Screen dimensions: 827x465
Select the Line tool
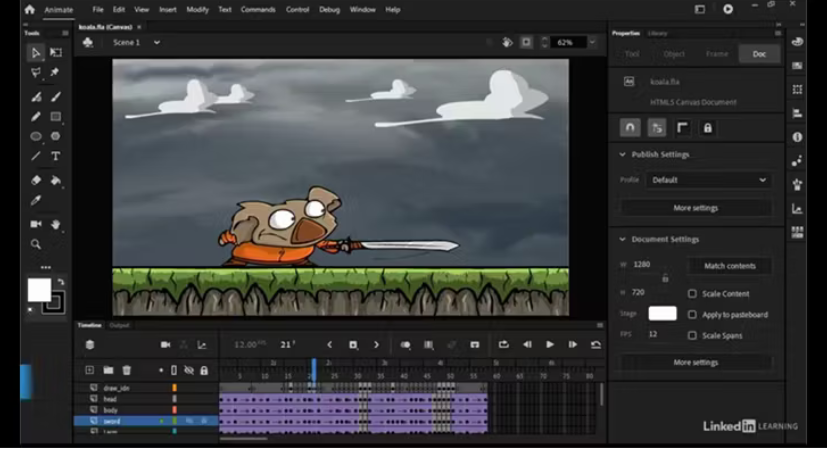[x=36, y=156]
